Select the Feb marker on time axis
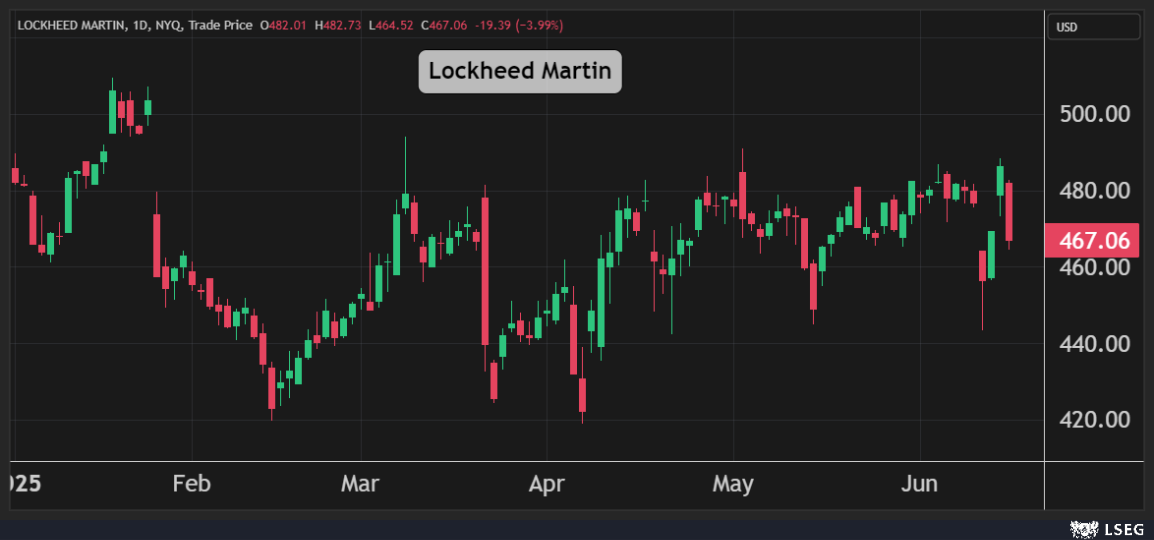Image resolution: width=1154 pixels, height=540 pixels. pyautogui.click(x=191, y=484)
